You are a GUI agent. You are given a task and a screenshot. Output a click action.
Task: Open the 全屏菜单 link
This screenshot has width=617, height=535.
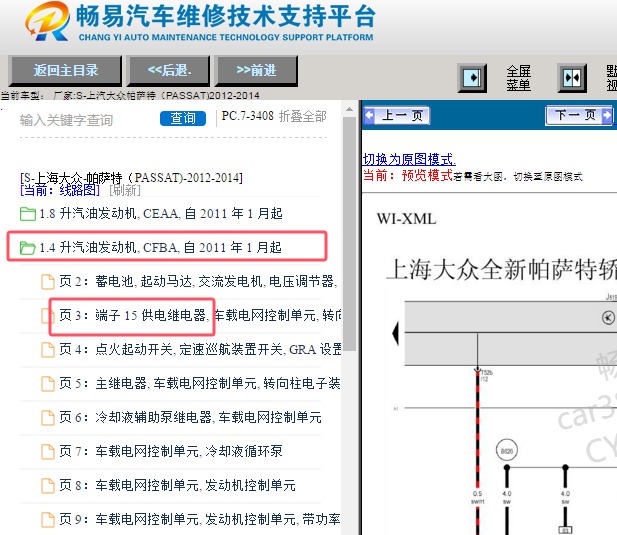click(518, 78)
